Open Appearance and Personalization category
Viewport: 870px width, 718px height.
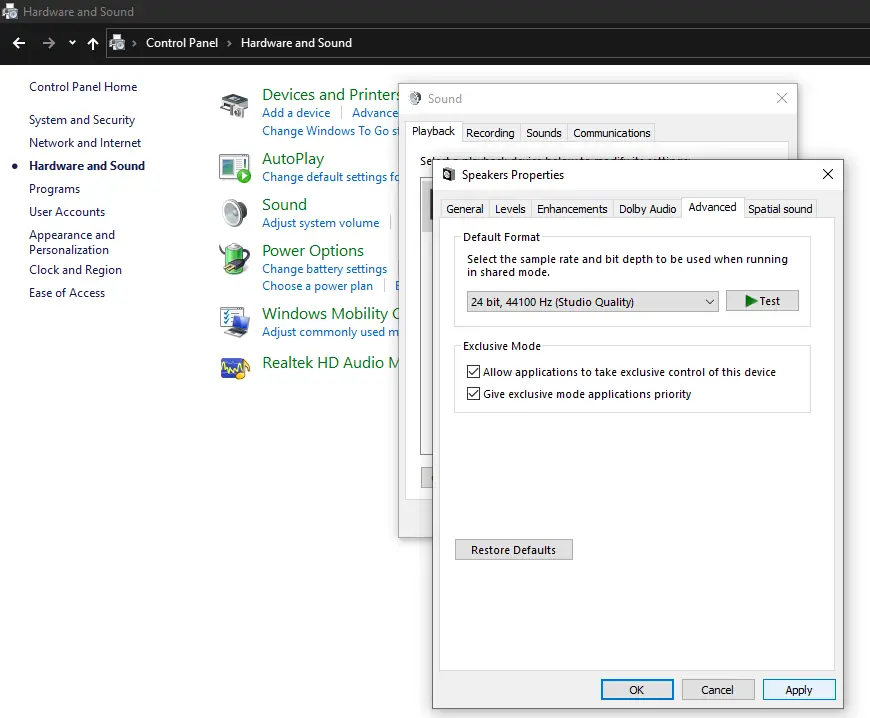pos(72,242)
